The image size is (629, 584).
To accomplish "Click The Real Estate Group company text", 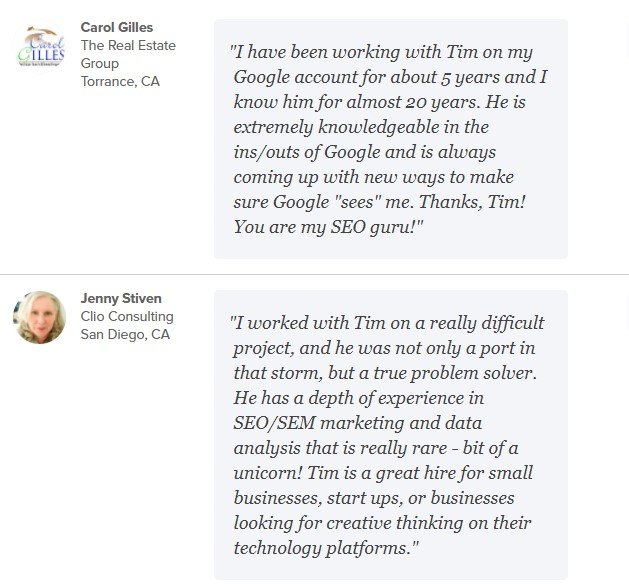I will [x=128, y=54].
